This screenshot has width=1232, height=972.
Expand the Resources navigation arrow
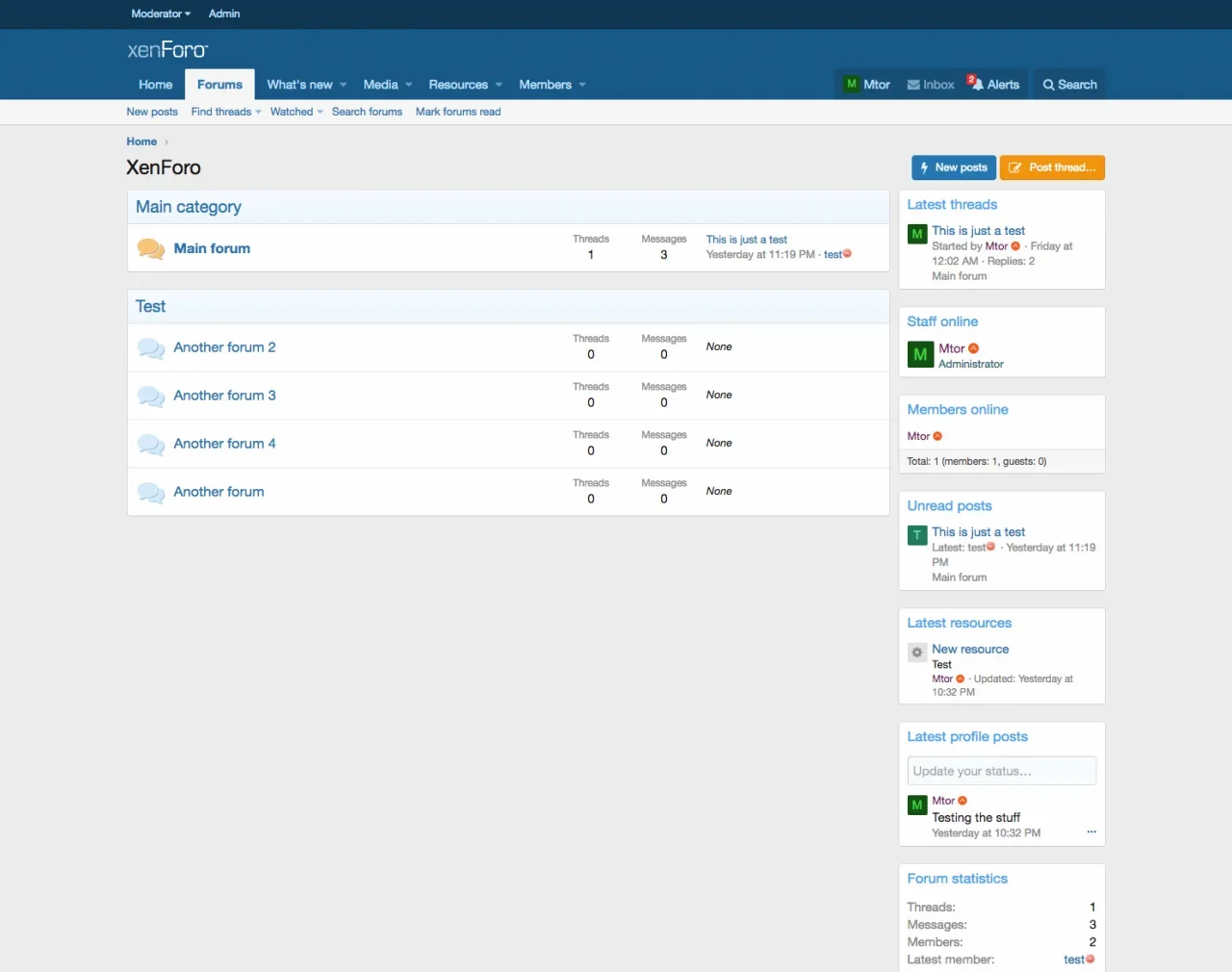pos(499,85)
